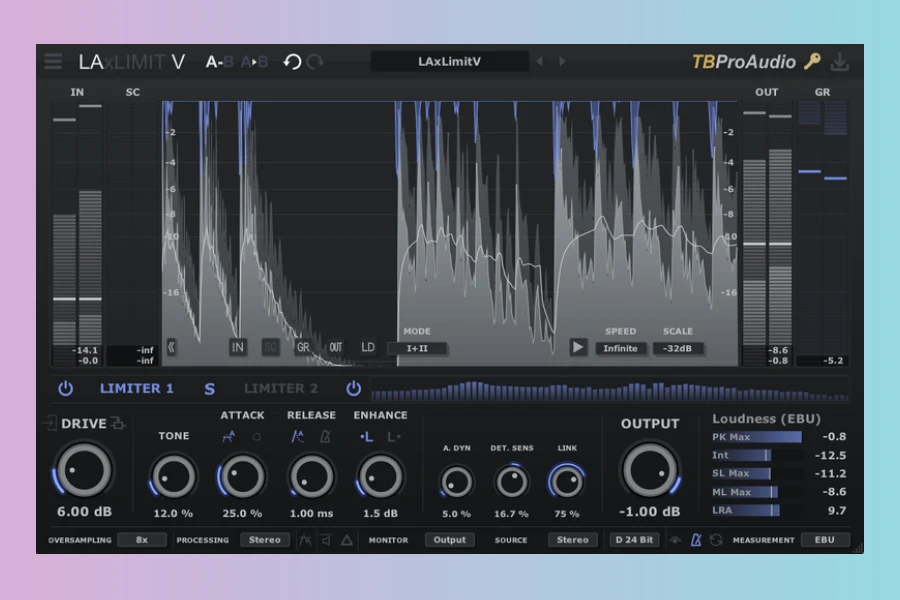Click the play button in waveform display
The image size is (900, 600).
click(578, 347)
